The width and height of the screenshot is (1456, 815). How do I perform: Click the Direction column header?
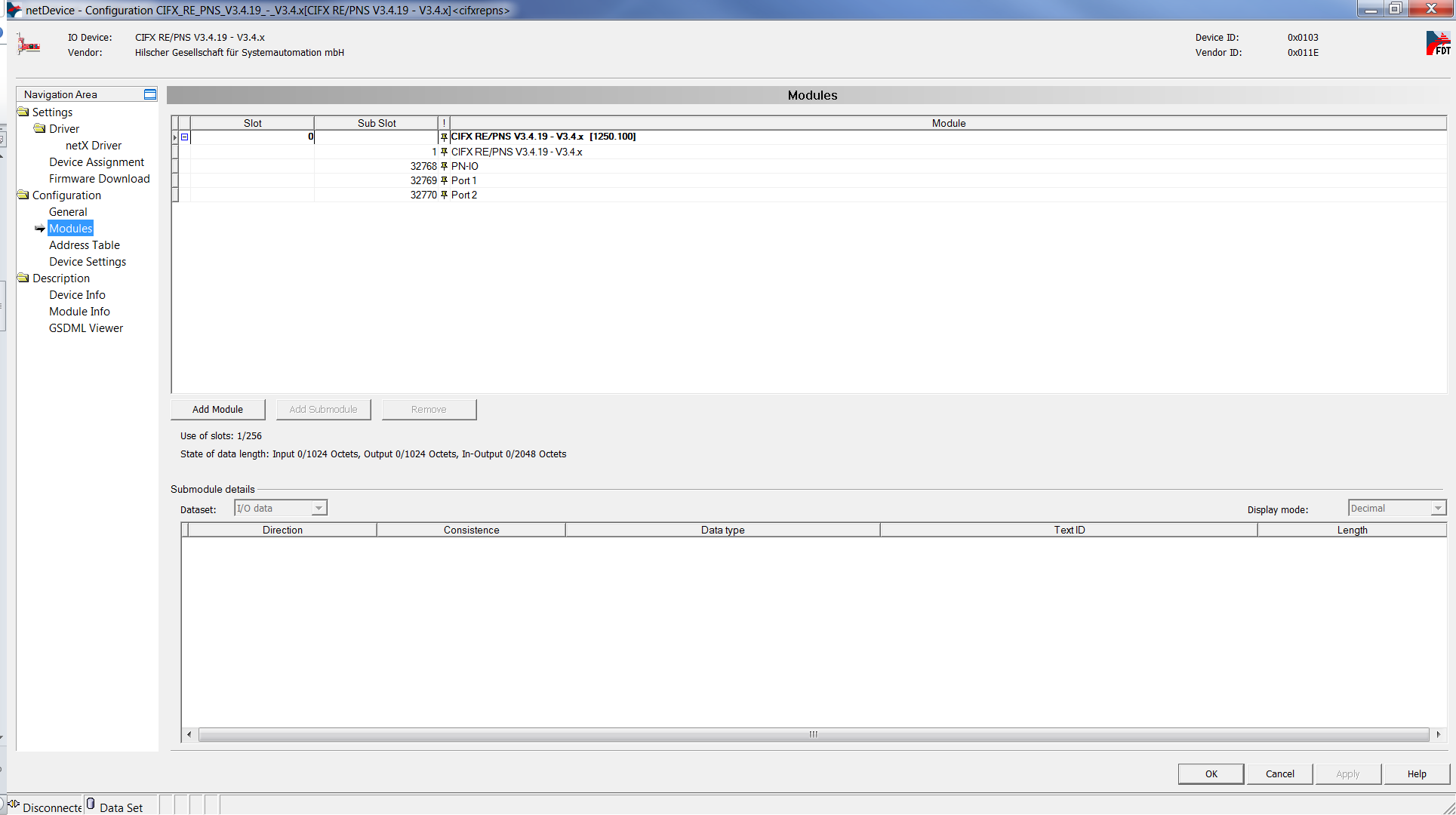pos(282,530)
